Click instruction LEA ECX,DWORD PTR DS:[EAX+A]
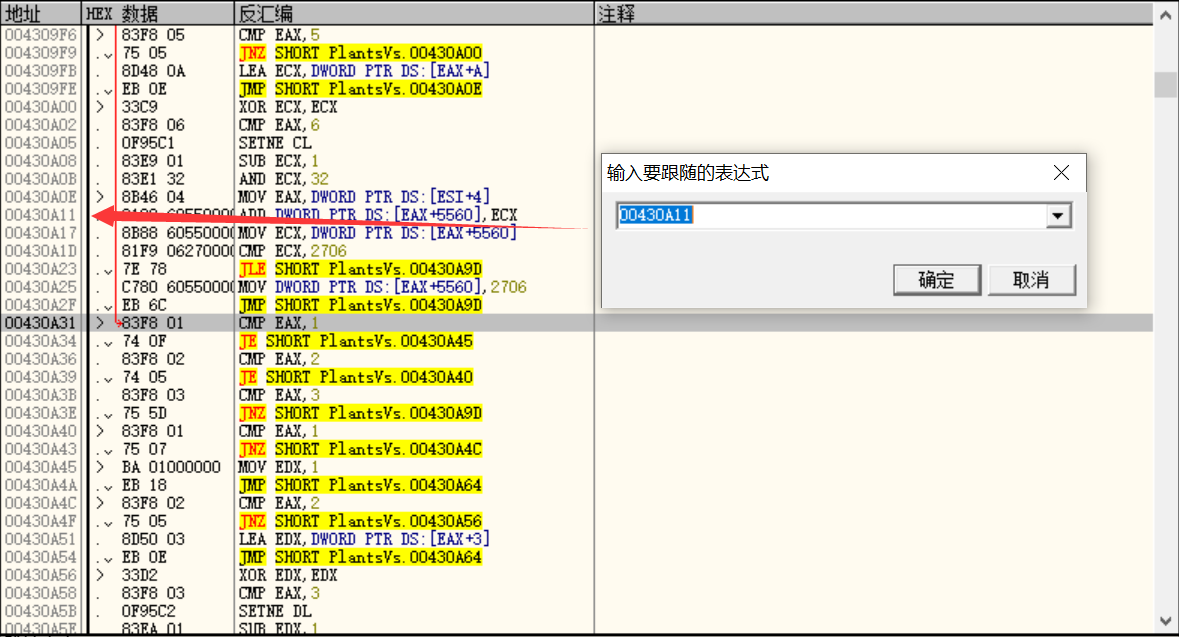 pos(364,71)
